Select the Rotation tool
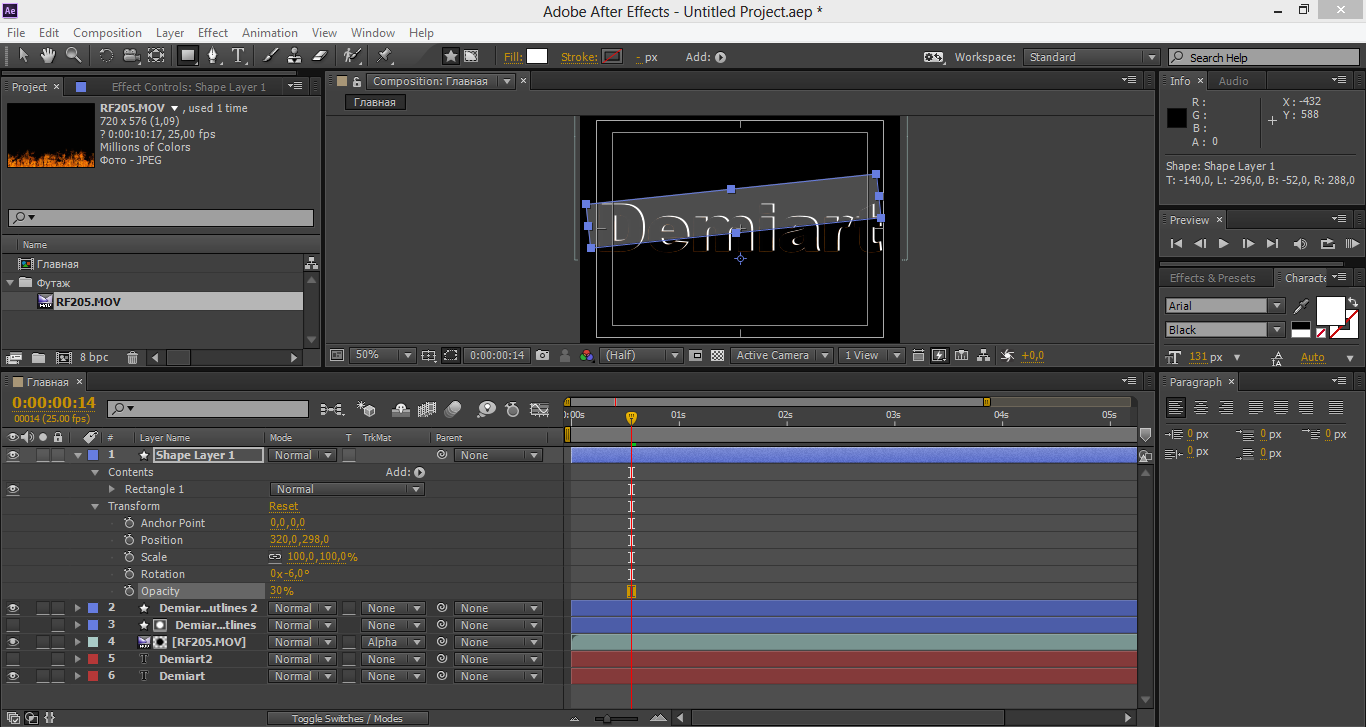 (x=106, y=56)
